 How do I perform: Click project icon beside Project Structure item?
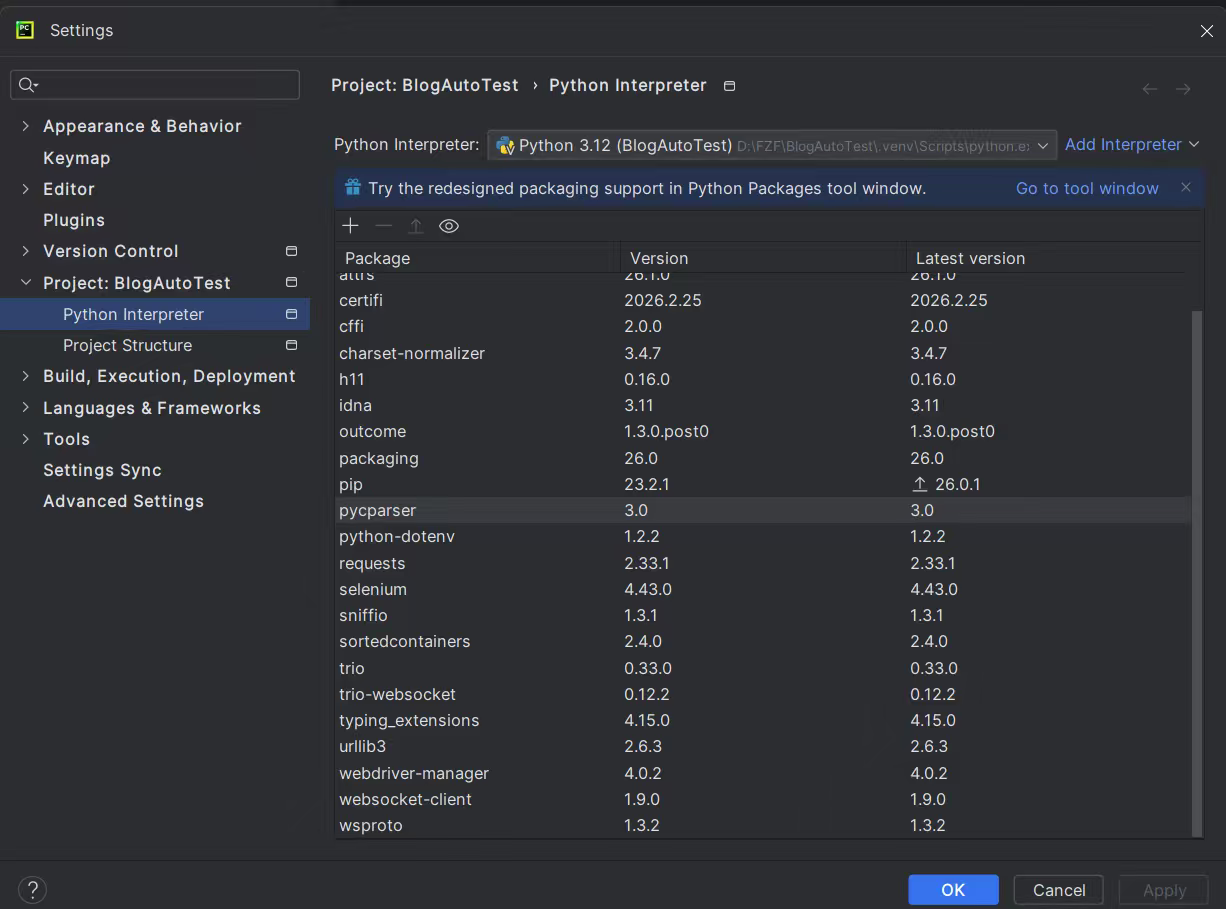[x=291, y=345]
